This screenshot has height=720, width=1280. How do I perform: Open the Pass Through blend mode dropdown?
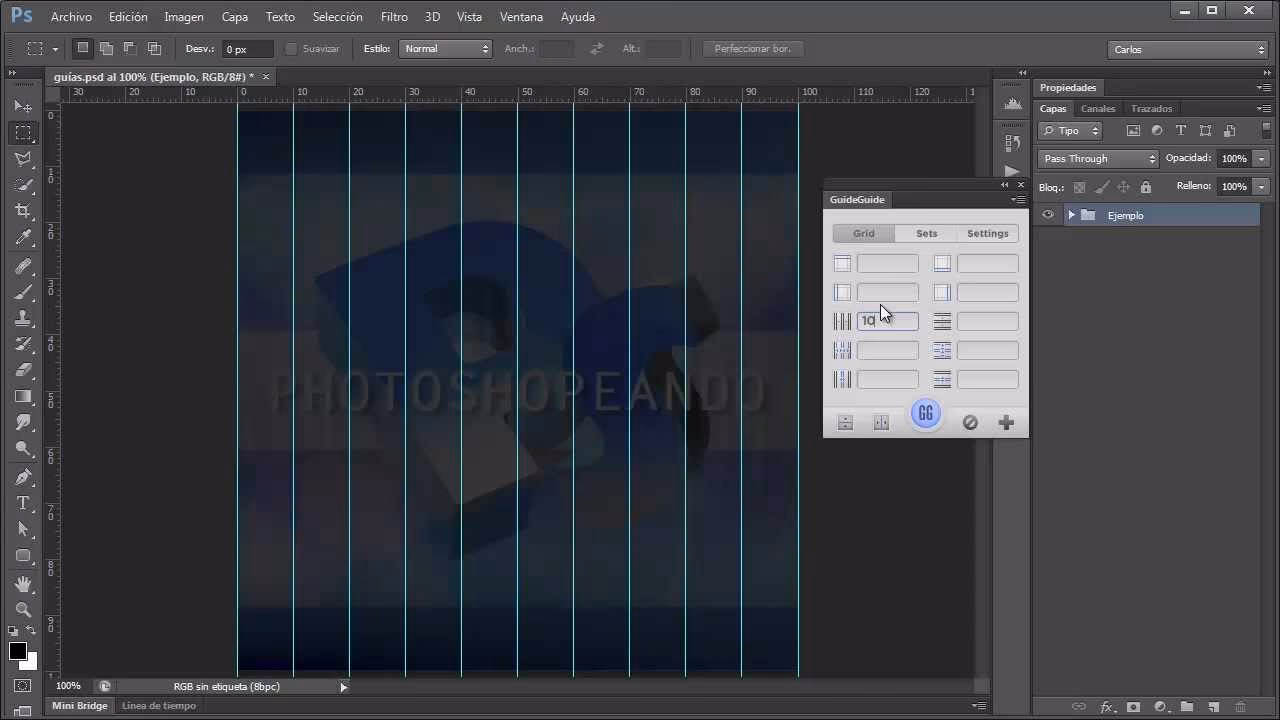(1098, 158)
